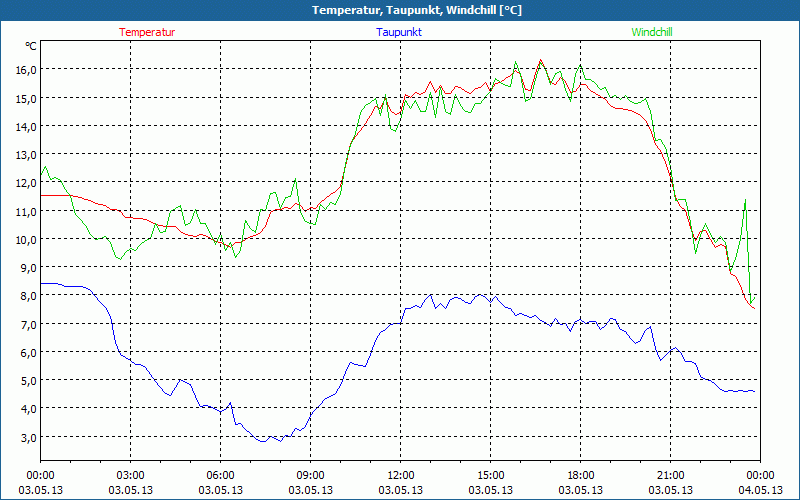Select the 11,0 y-axis value
The width and height of the screenshot is (800, 500).
point(26,211)
